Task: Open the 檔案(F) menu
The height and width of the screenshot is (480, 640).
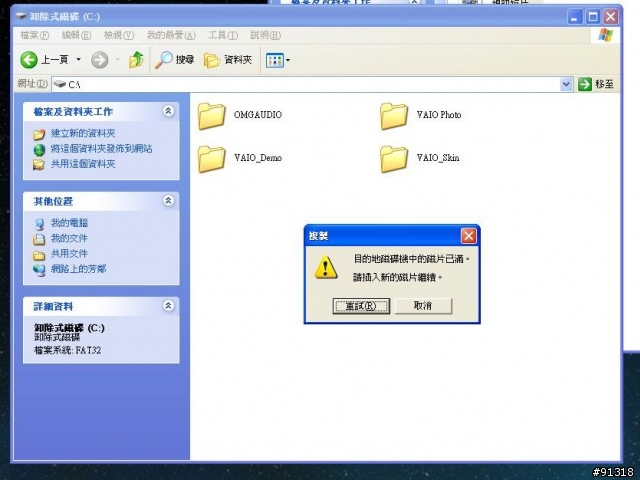Action: coord(34,36)
